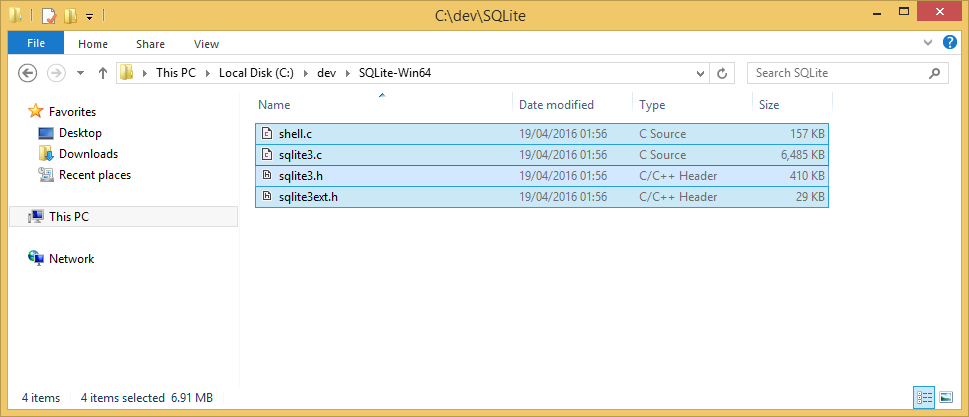
Task: Click the 6,485 KB size cell
Action: click(x=802, y=155)
